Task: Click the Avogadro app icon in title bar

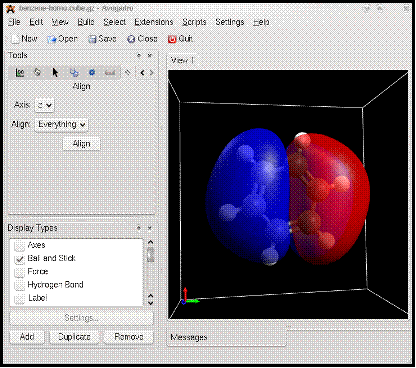Action: [x=11, y=8]
